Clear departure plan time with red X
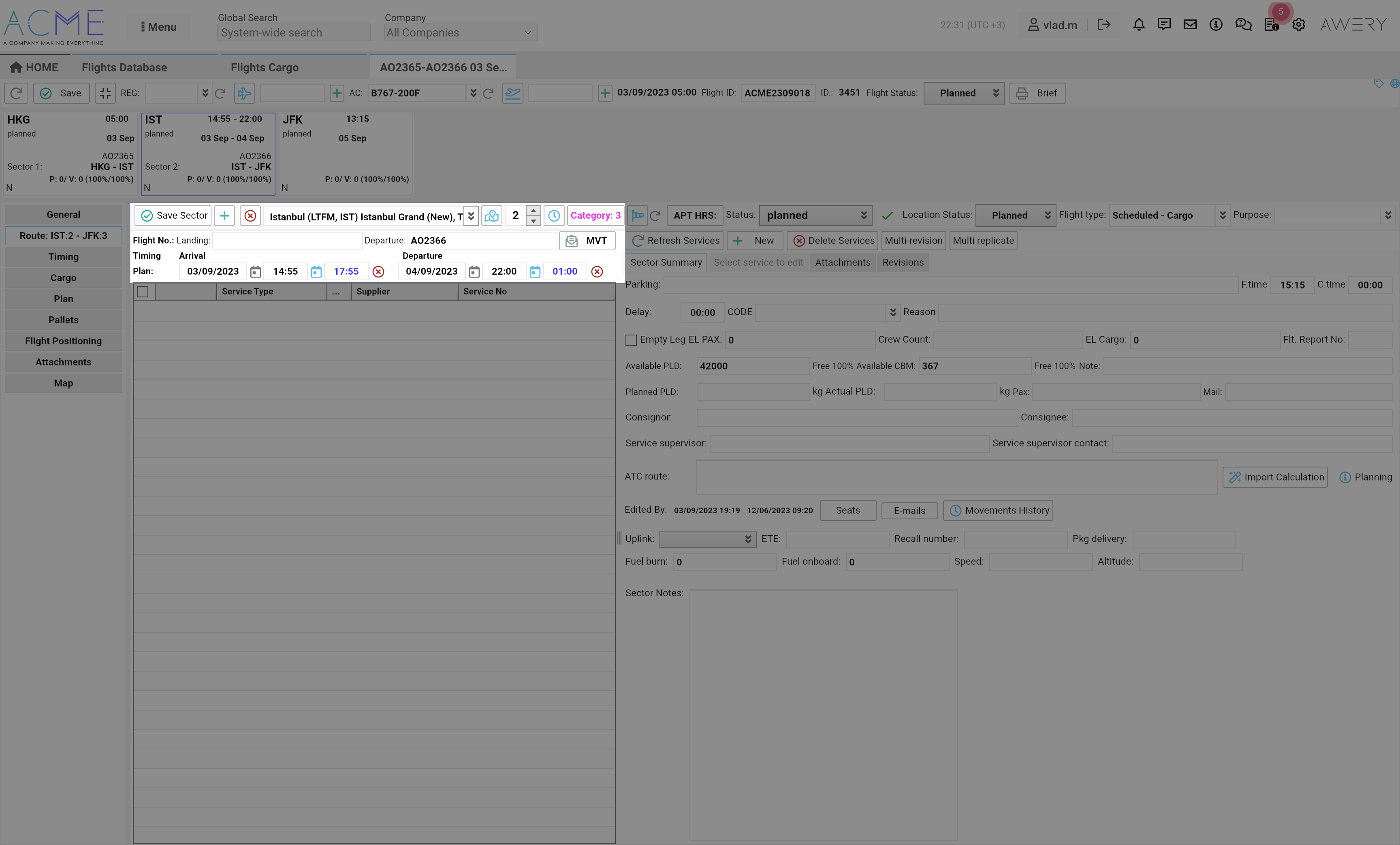Screen dimensions: 1400x845 (597, 272)
